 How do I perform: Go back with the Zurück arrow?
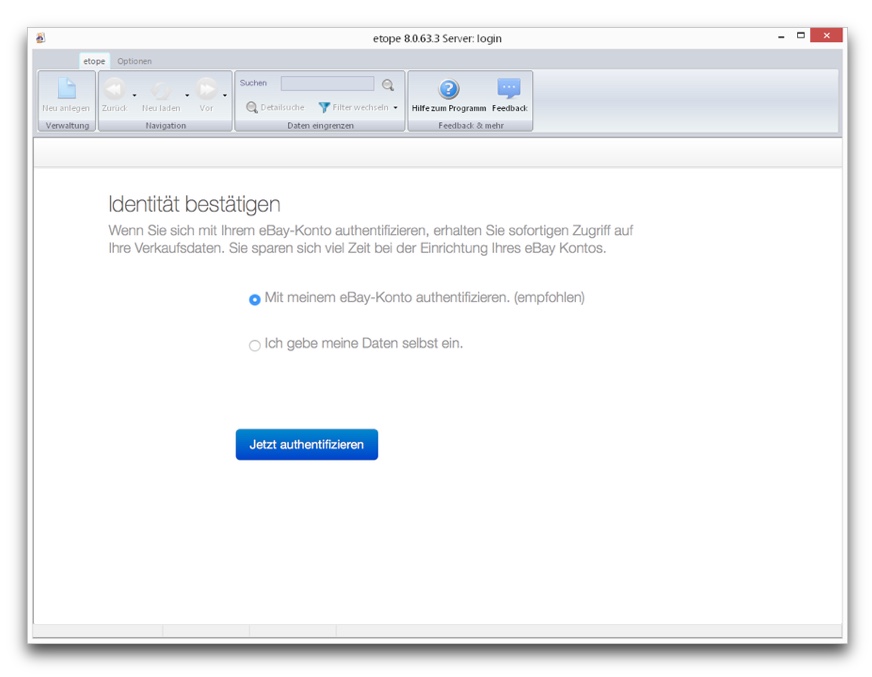click(x=114, y=89)
